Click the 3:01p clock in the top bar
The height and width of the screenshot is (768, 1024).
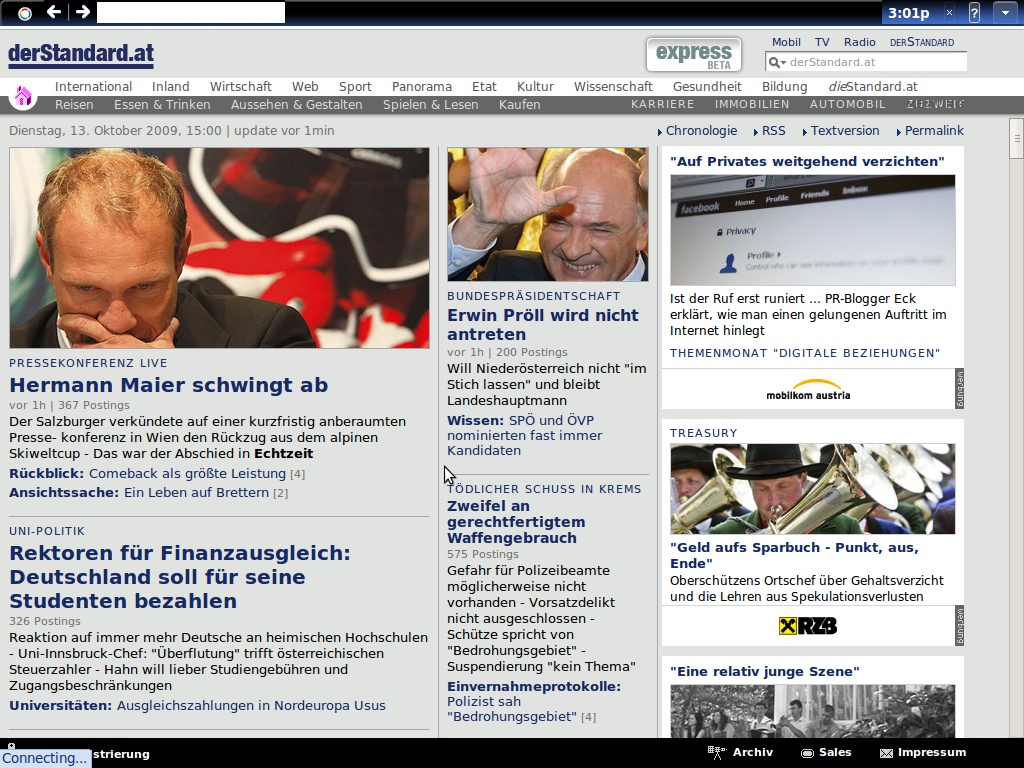(x=908, y=12)
